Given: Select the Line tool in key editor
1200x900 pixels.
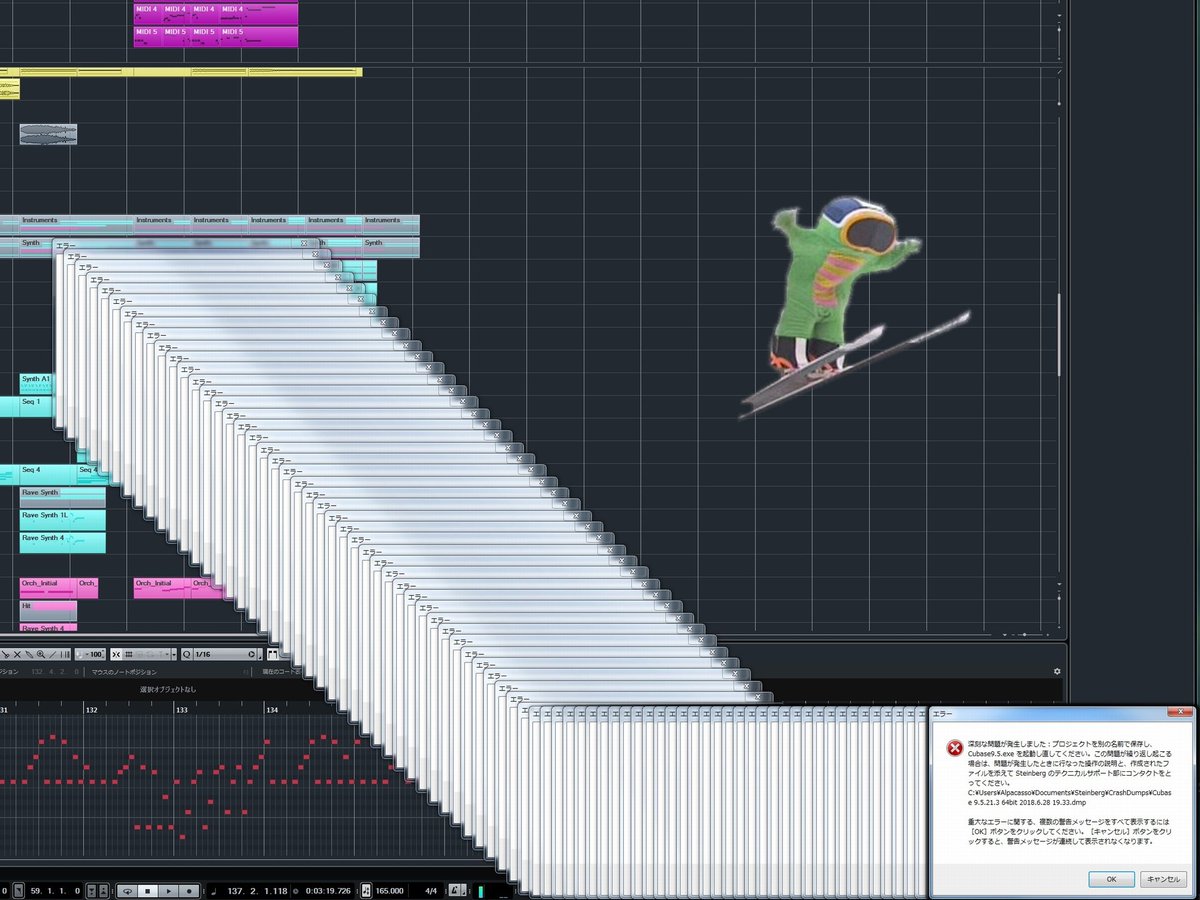Looking at the screenshot, I should click(x=52, y=654).
